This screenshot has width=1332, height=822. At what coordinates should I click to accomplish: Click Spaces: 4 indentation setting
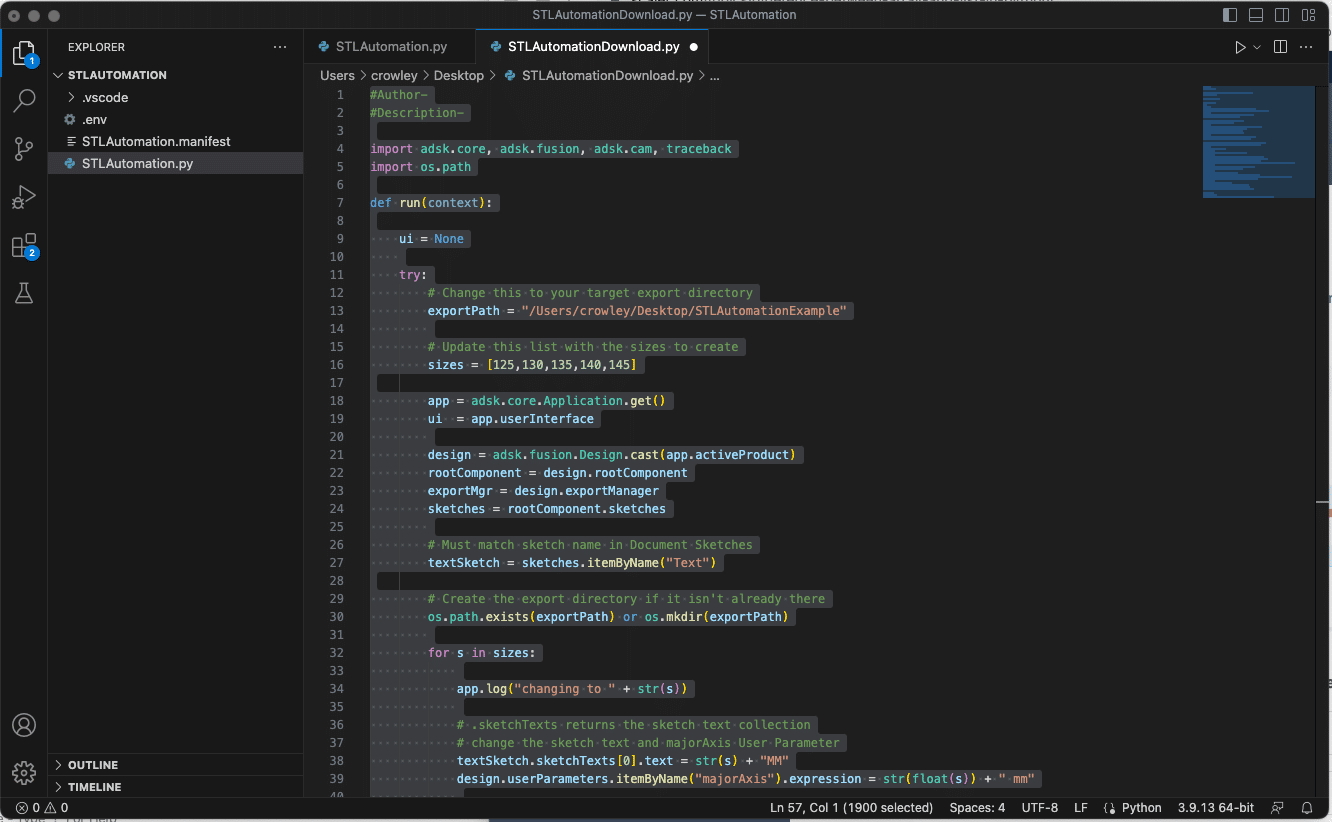[977, 808]
